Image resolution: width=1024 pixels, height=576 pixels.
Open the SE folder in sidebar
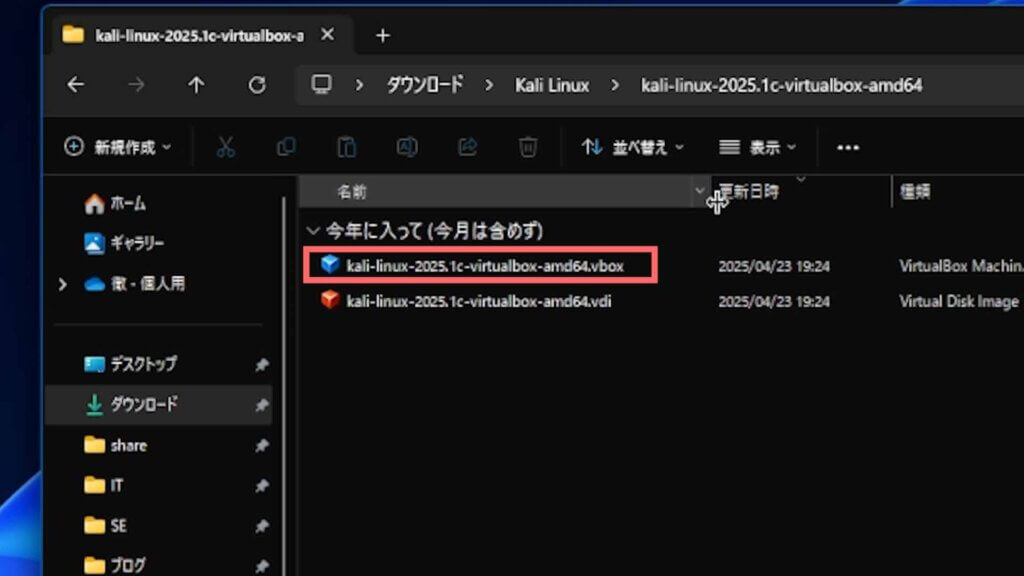tap(105, 525)
